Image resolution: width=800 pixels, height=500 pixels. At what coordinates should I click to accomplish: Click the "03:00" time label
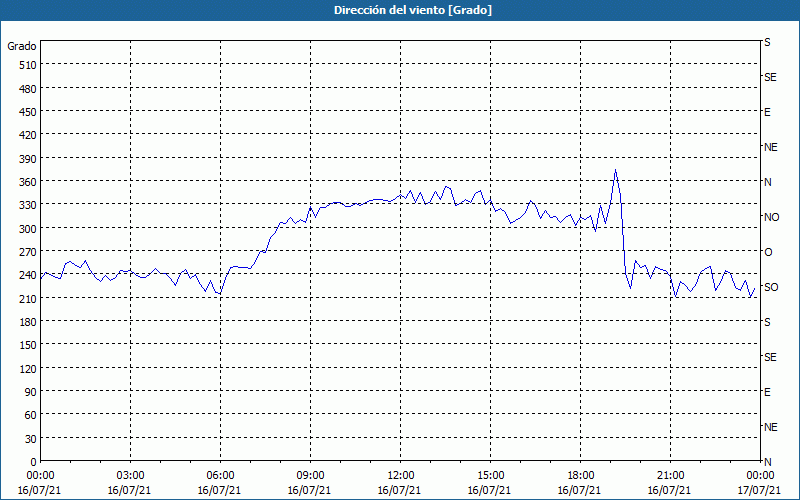click(130, 476)
